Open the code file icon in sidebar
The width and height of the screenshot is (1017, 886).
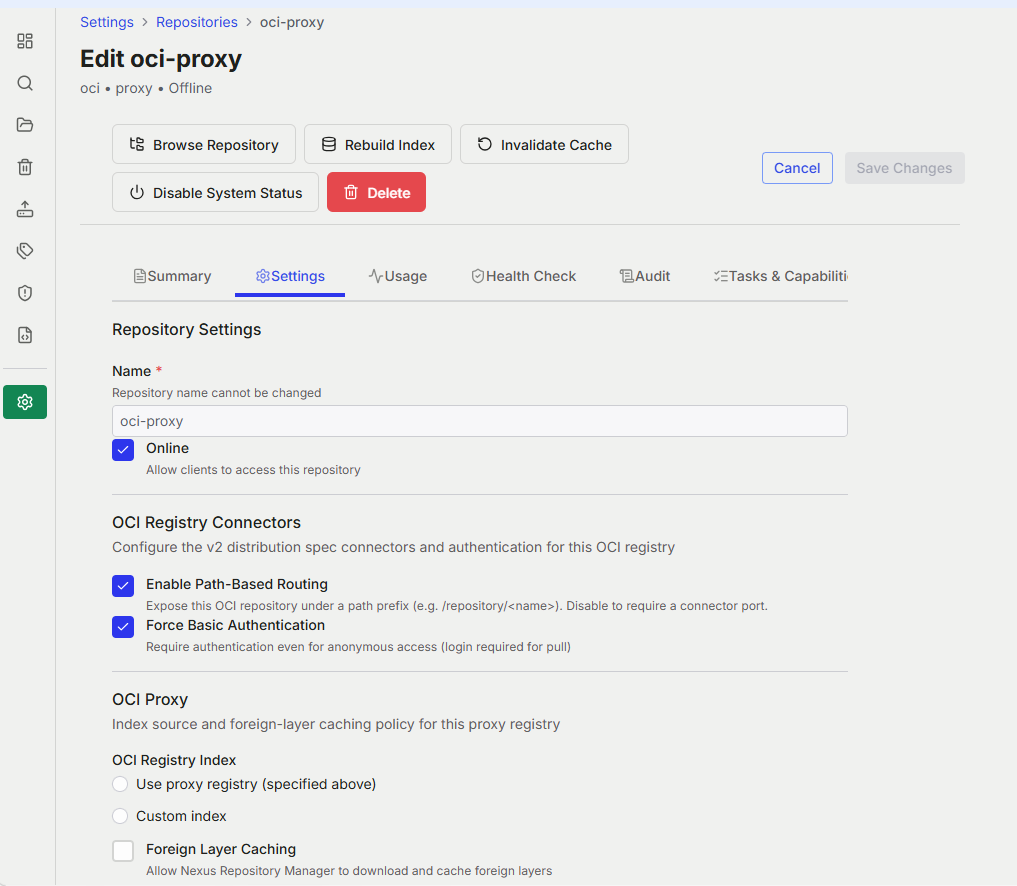[x=25, y=335]
